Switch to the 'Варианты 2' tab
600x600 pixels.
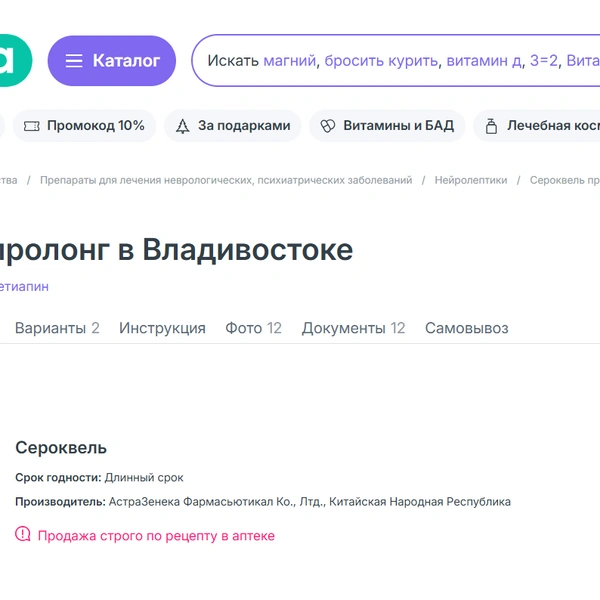(x=57, y=328)
